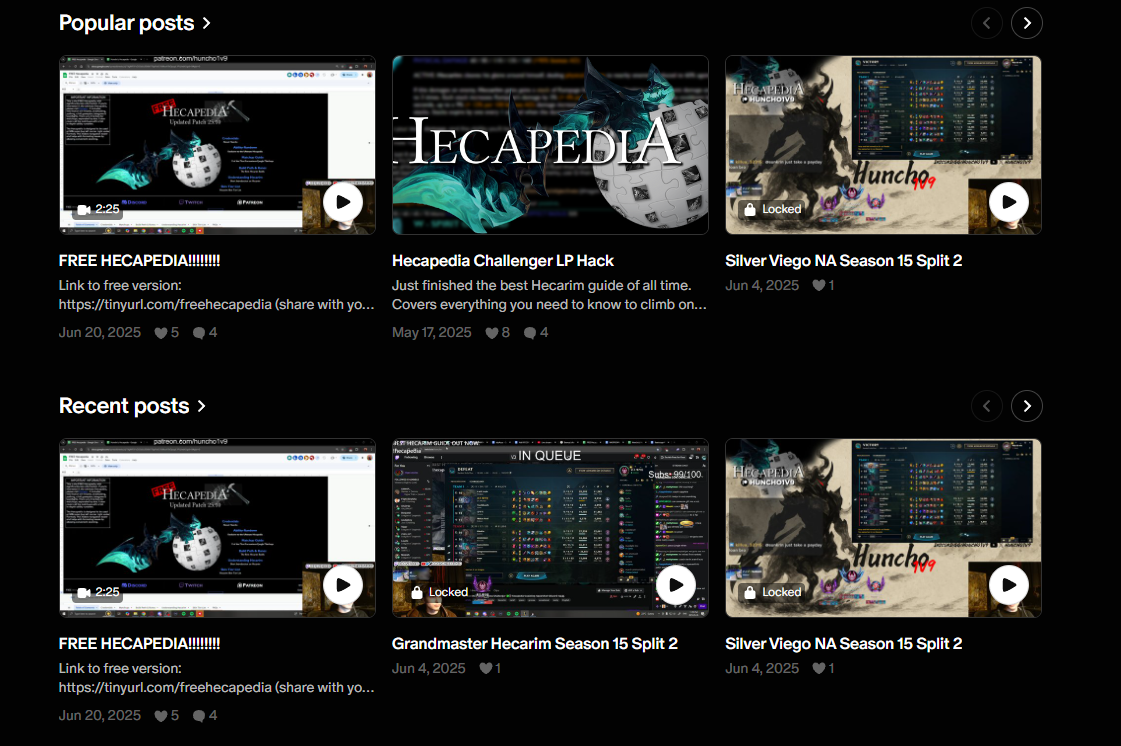Screen dimensions: 1121x746
Task: Open comments on FREE HECAPEDIA in Recent posts
Action: pyautogui.click(x=198, y=715)
